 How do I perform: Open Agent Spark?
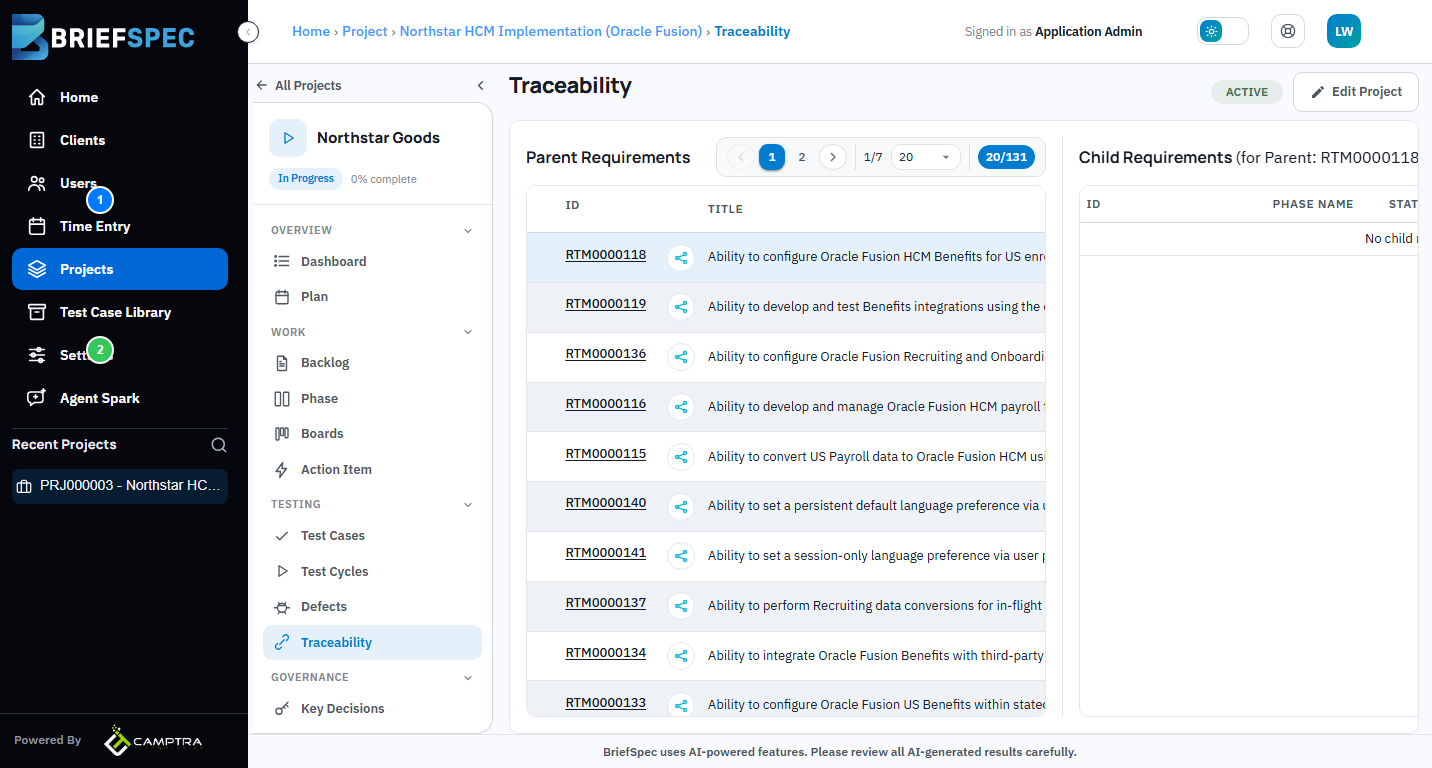click(120, 398)
